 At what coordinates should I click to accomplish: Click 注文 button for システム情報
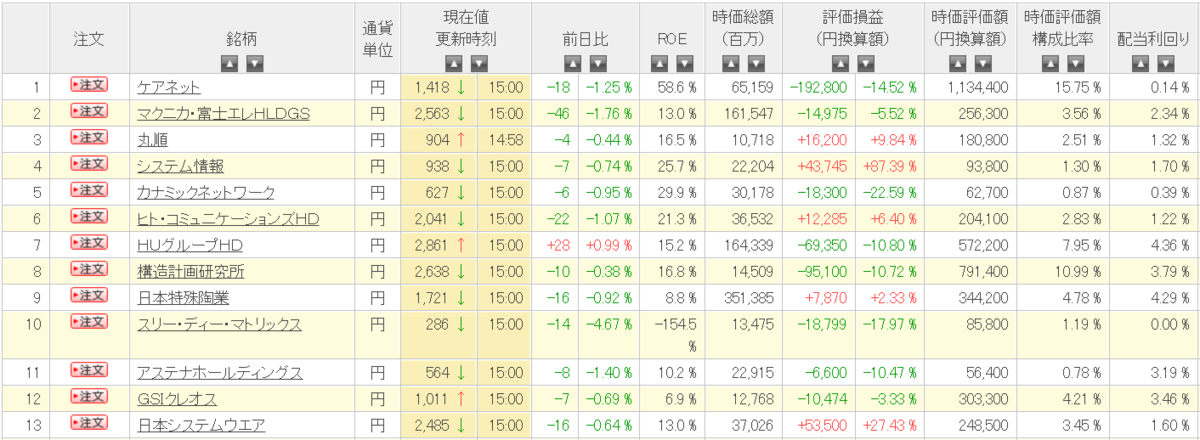click(88, 164)
